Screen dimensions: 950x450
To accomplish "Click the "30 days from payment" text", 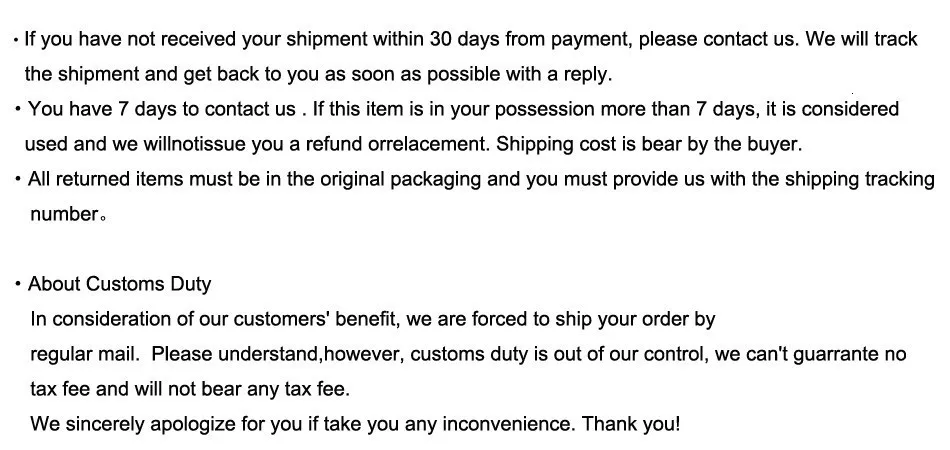I will 530,40.
